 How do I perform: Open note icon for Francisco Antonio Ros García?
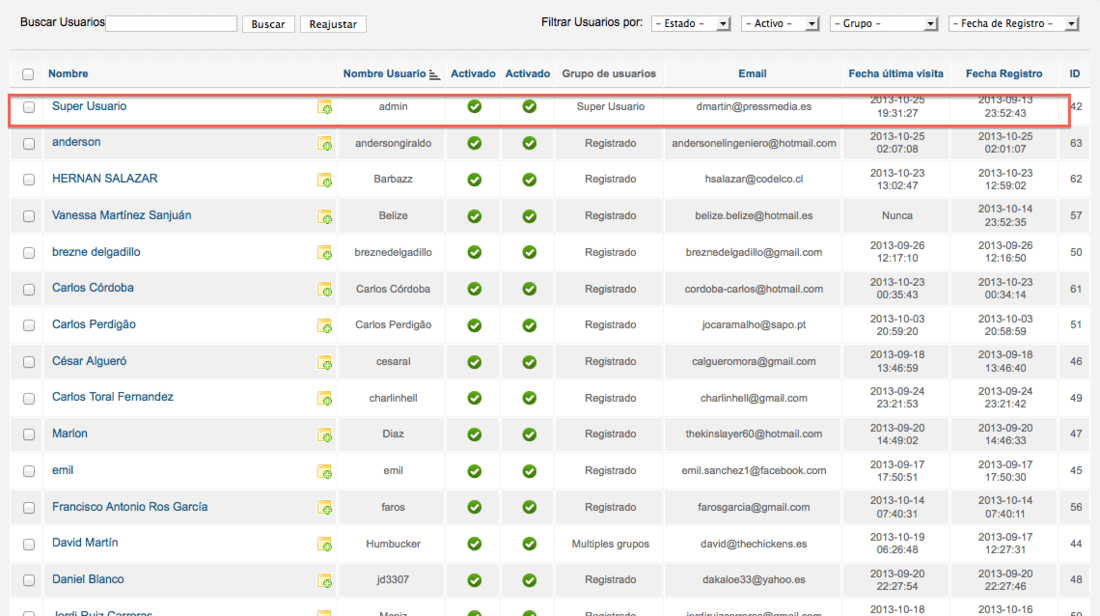(324, 507)
